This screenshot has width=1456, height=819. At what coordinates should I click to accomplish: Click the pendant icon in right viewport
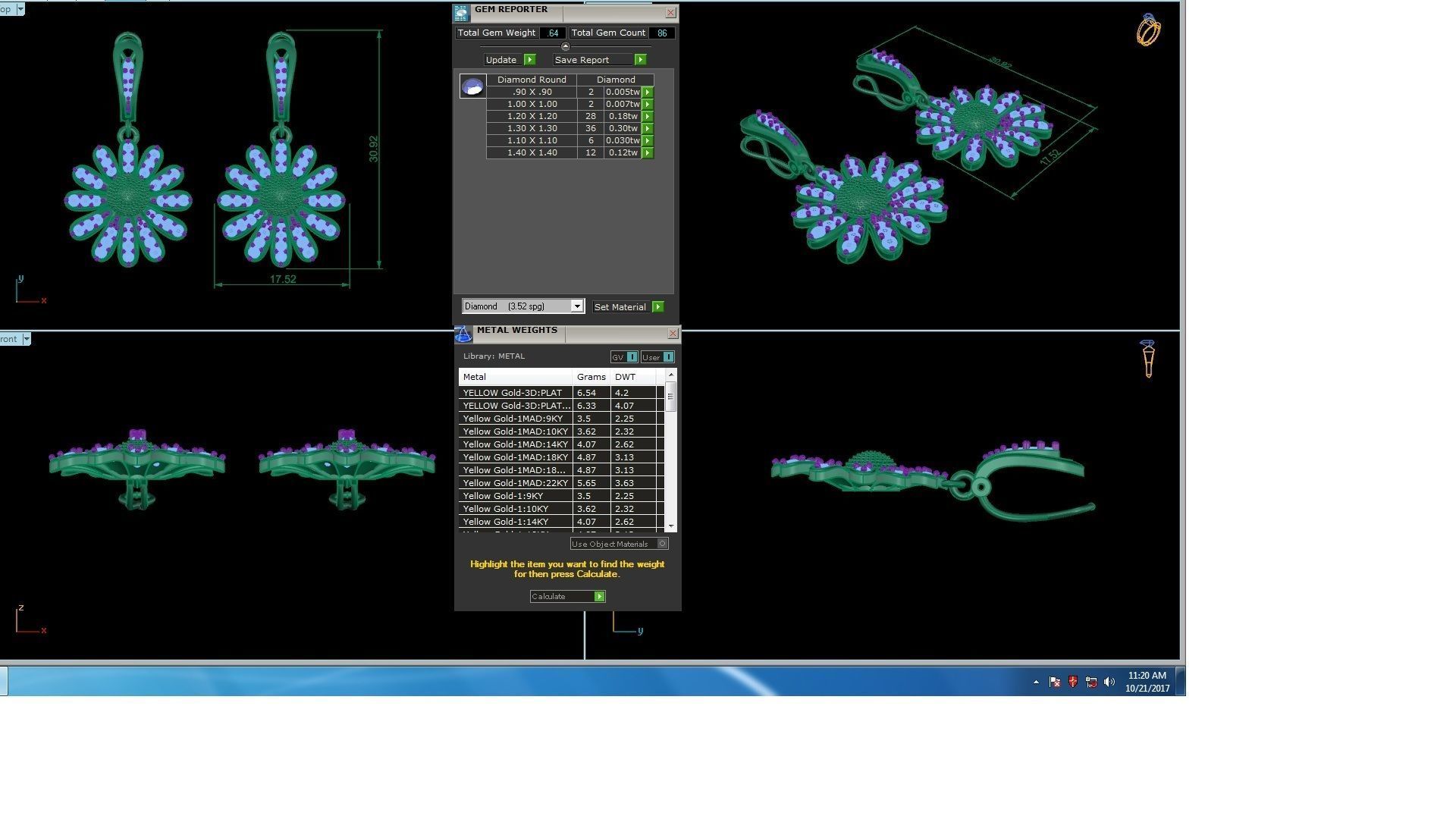tap(1147, 359)
